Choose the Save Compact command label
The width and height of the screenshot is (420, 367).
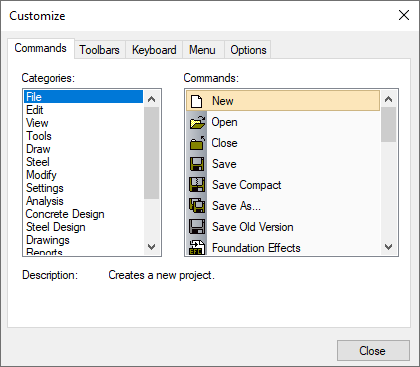[x=247, y=185]
